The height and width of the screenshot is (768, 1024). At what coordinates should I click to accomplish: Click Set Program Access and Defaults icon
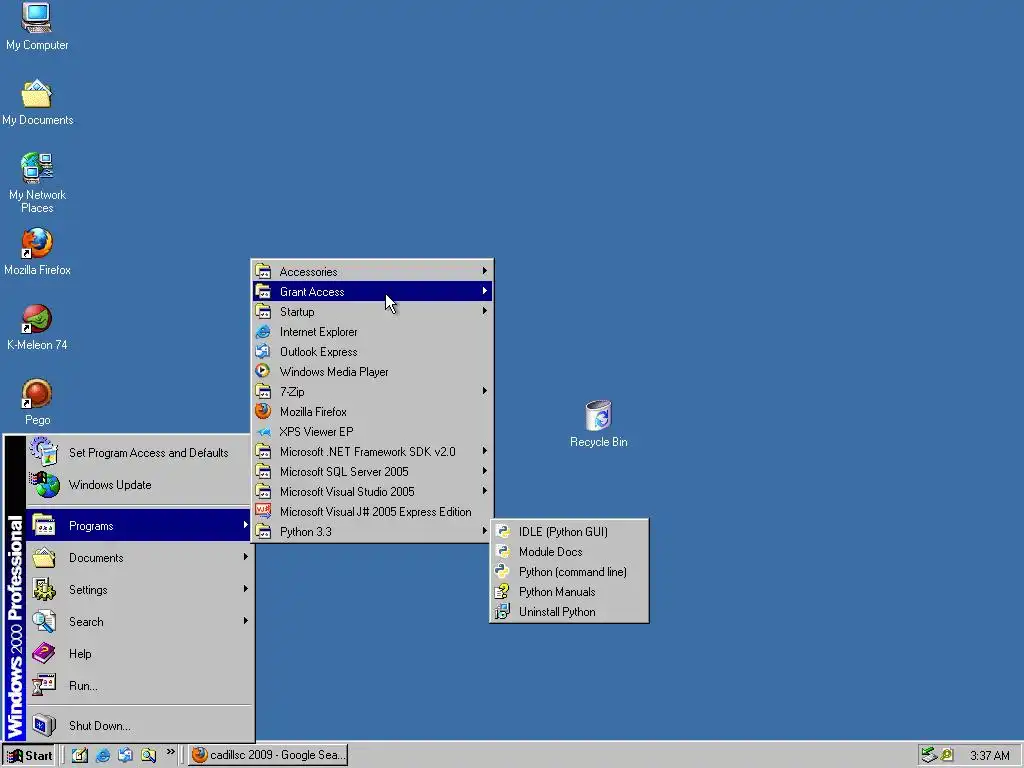click(x=44, y=452)
